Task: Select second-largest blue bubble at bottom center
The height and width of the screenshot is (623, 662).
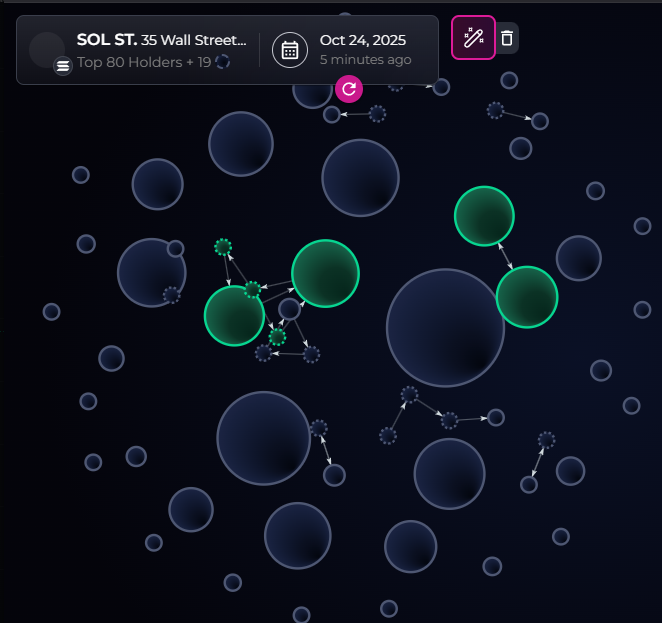Action: coord(263,438)
